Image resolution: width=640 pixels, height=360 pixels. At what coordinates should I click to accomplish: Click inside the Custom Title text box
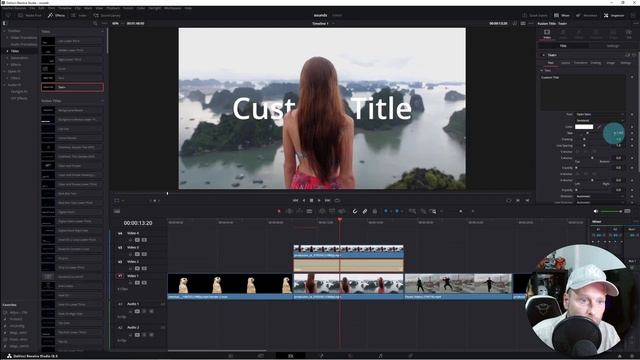[x=583, y=92]
